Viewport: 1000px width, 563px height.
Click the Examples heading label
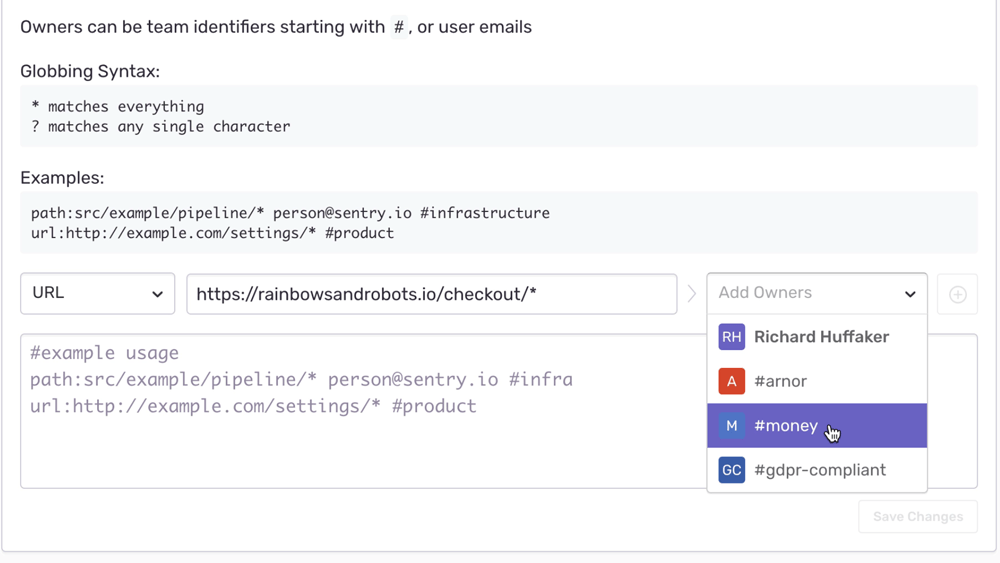tap(62, 178)
